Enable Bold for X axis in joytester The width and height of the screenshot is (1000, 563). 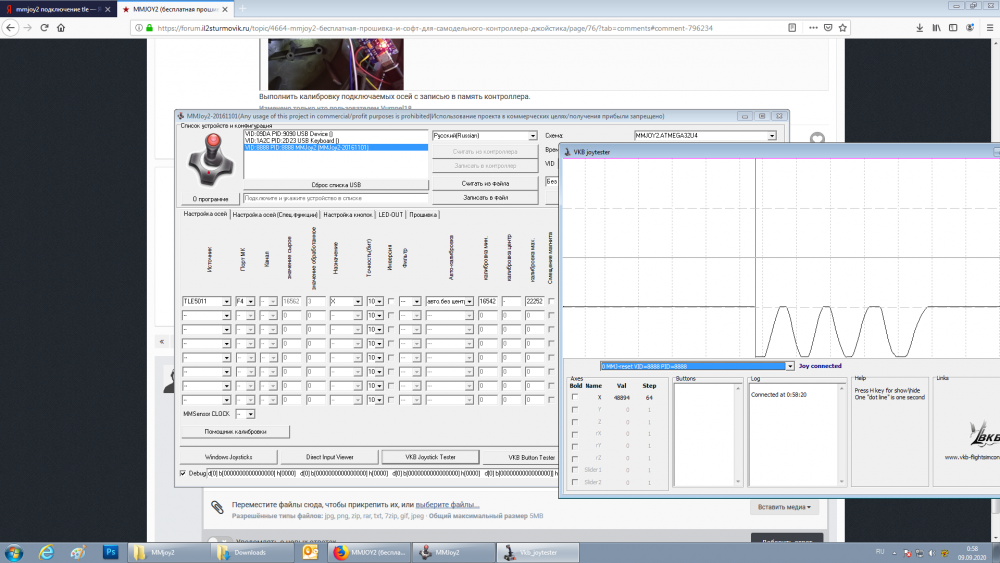574,397
